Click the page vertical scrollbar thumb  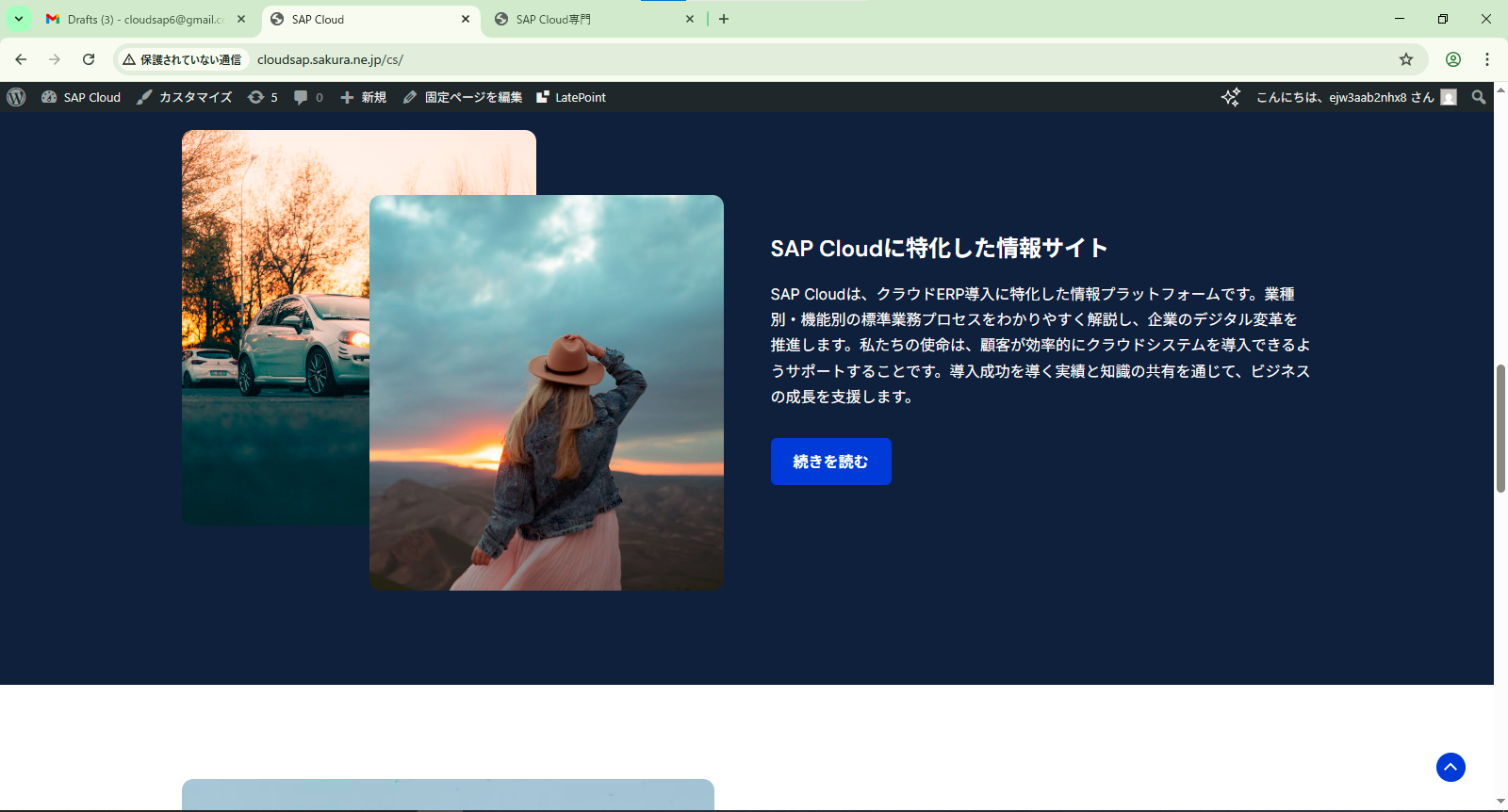(1500, 429)
